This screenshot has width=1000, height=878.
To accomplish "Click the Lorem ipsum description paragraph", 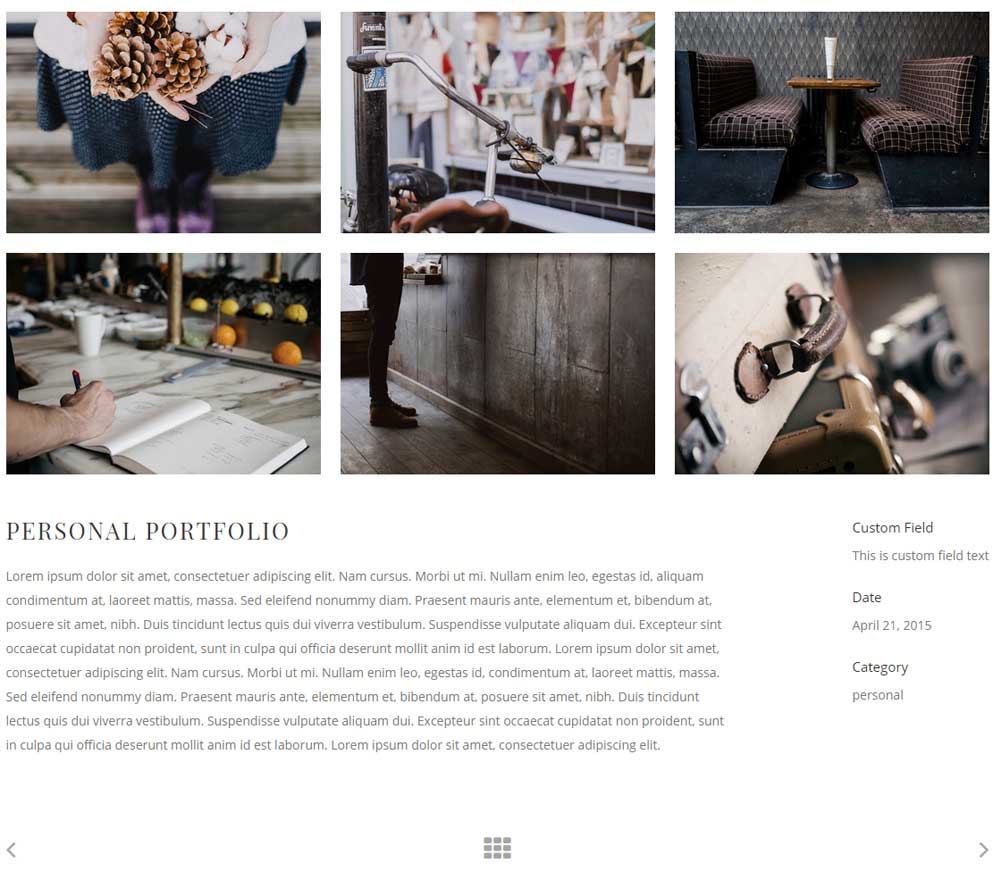I will (x=365, y=661).
